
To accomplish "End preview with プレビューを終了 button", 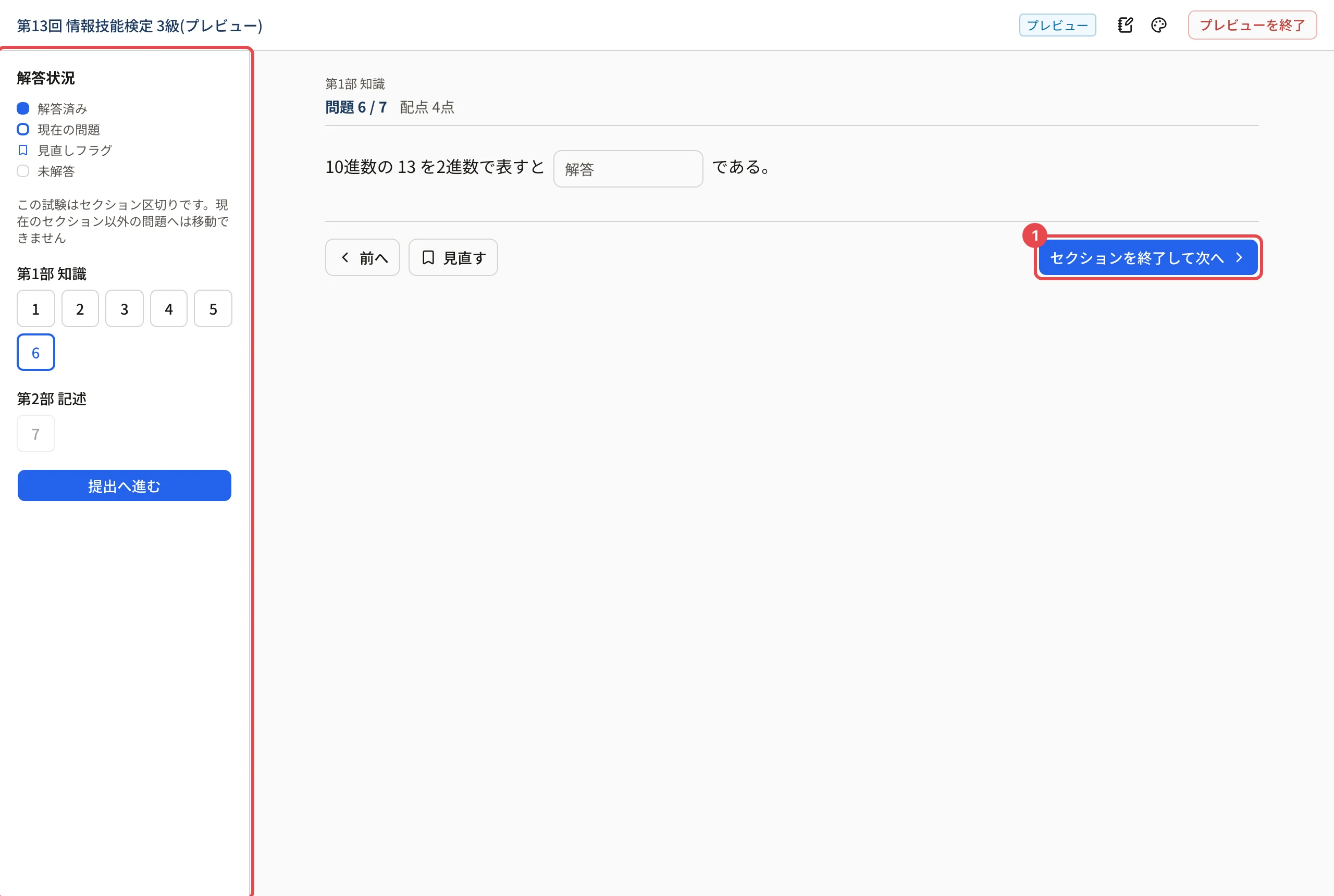I will click(x=1252, y=25).
